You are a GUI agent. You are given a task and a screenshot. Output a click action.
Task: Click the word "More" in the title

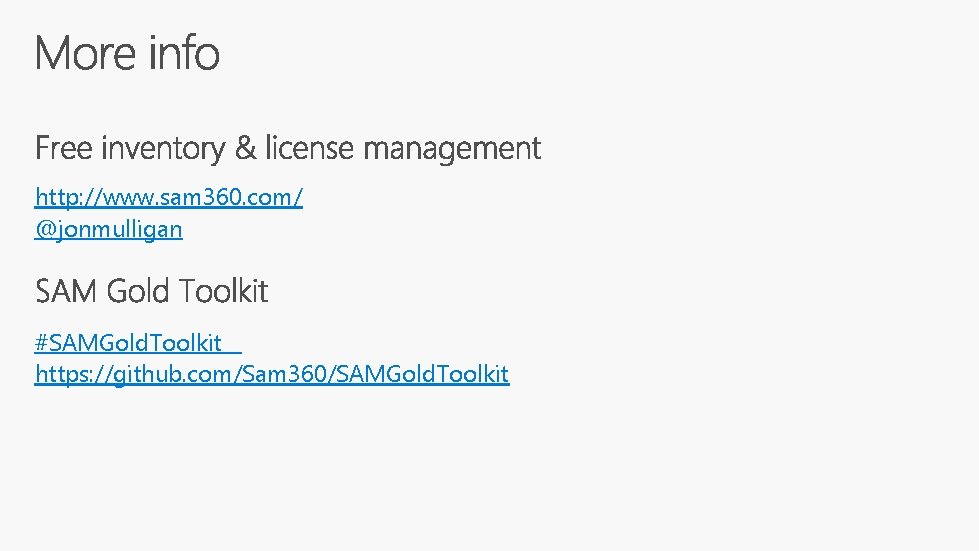[84, 53]
